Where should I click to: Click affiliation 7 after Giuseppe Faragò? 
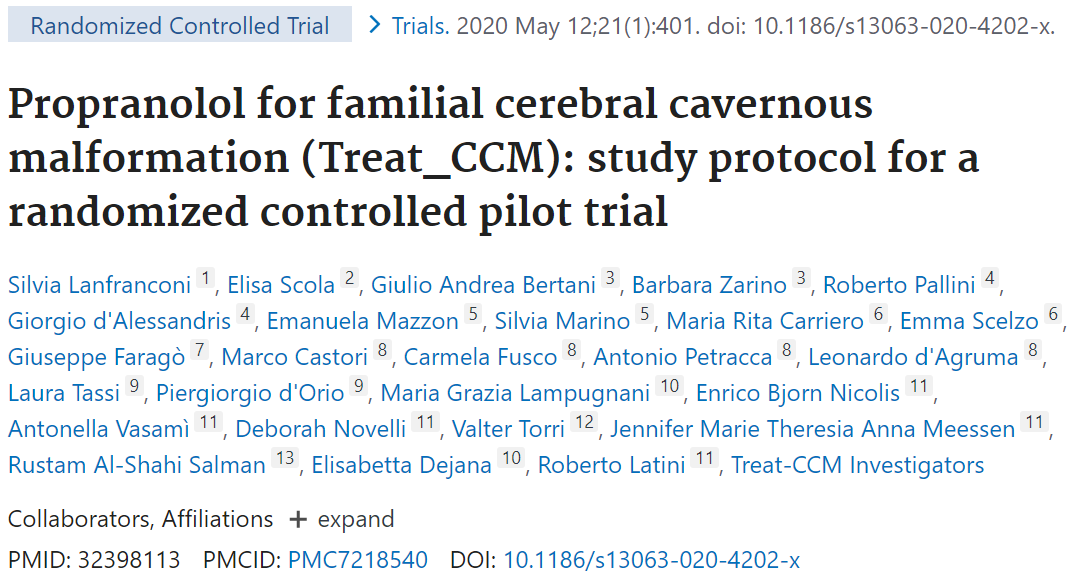201,352
